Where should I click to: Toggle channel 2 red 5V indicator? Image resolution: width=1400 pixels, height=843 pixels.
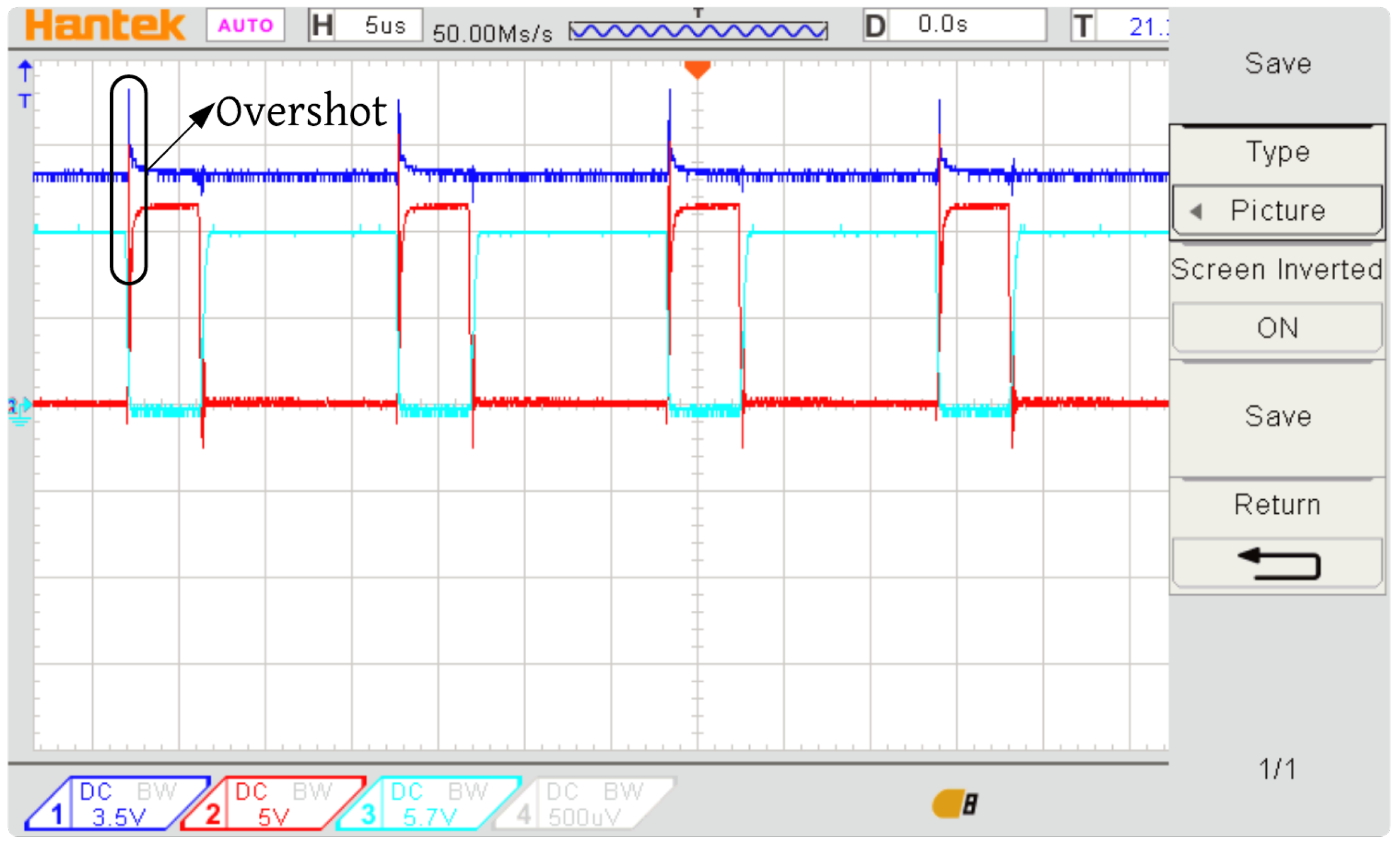click(x=272, y=803)
